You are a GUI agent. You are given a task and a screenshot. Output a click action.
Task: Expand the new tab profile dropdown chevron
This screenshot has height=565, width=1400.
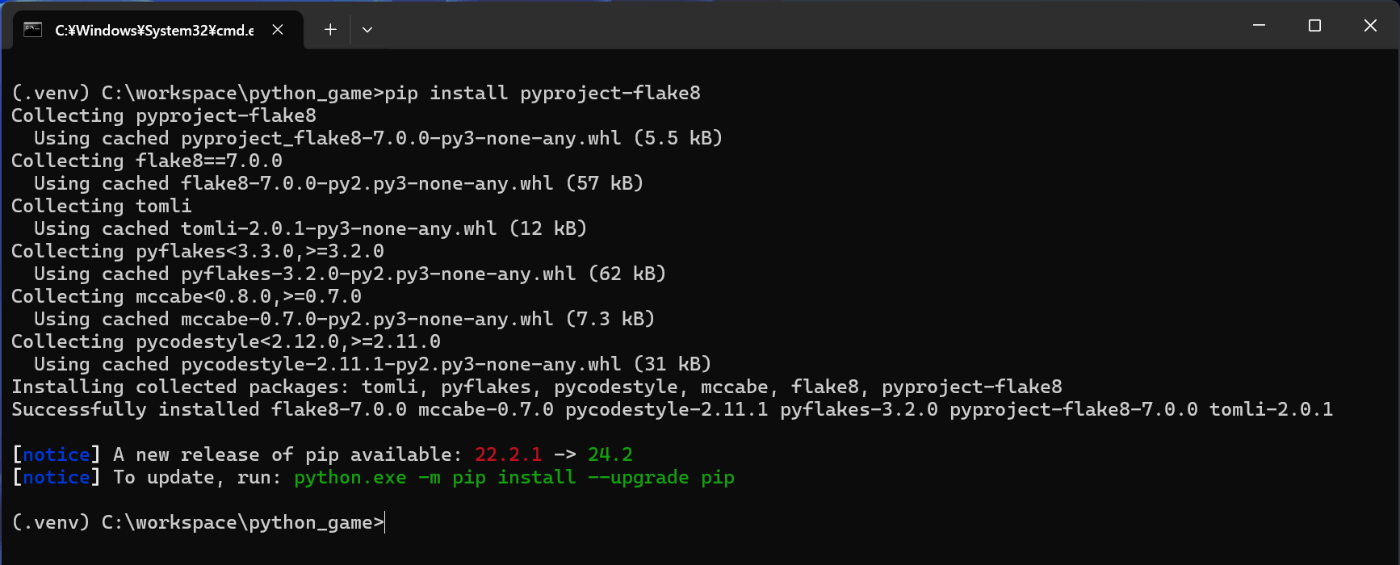pyautogui.click(x=367, y=30)
